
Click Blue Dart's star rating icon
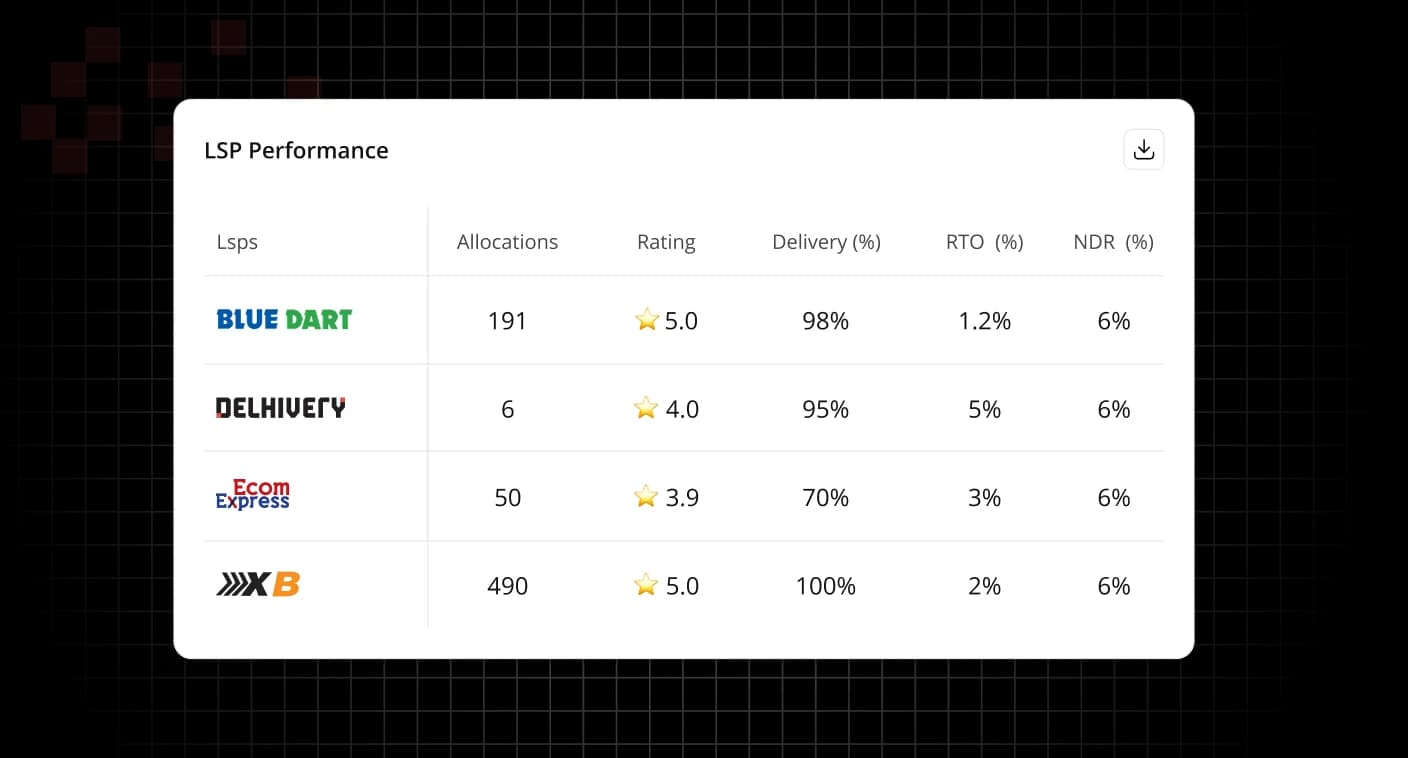pos(647,320)
